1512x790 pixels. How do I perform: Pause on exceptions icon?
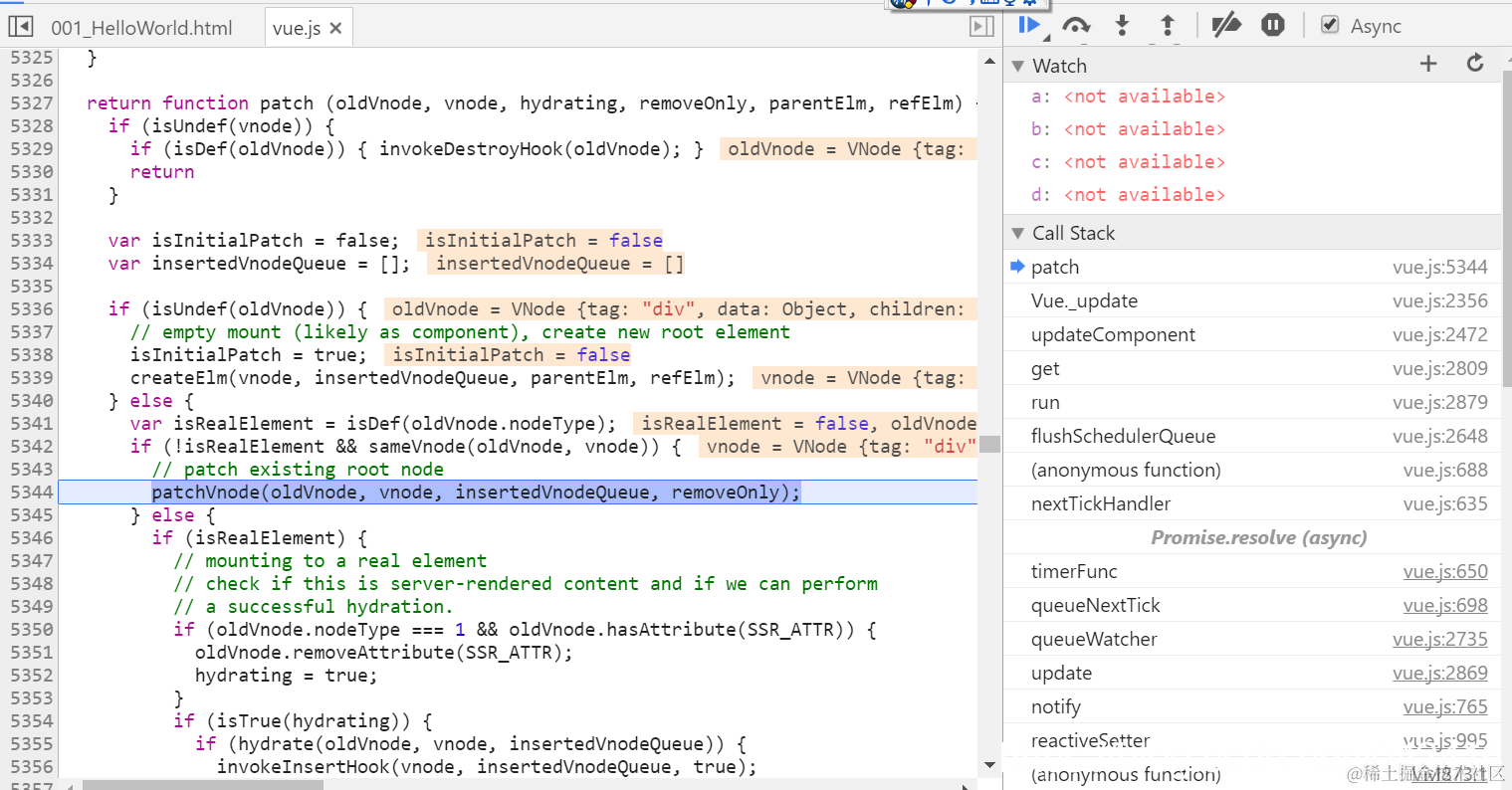[x=1272, y=25]
